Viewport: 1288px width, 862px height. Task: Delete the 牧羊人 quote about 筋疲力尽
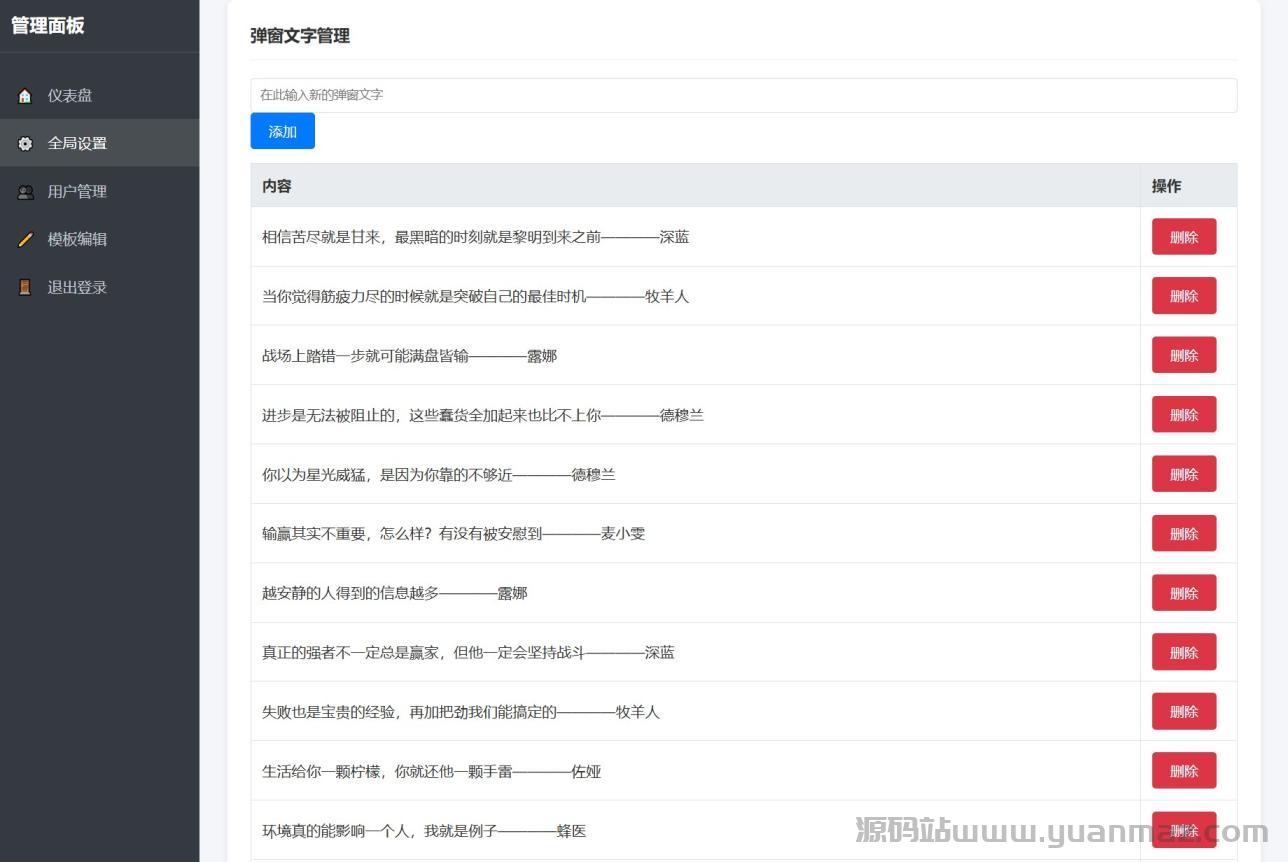point(1183,296)
